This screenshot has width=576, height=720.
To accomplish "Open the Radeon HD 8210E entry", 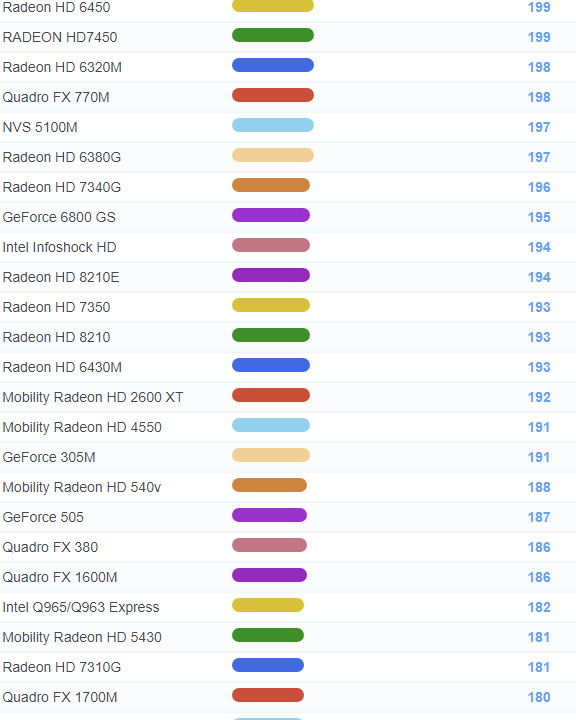I will (61, 277).
